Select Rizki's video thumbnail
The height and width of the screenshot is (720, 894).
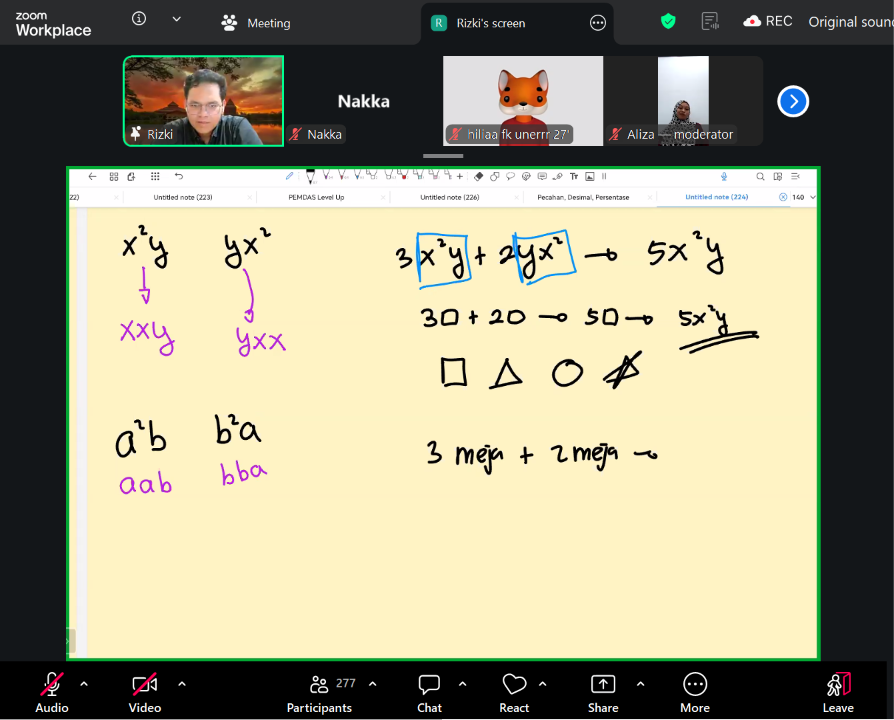[204, 101]
